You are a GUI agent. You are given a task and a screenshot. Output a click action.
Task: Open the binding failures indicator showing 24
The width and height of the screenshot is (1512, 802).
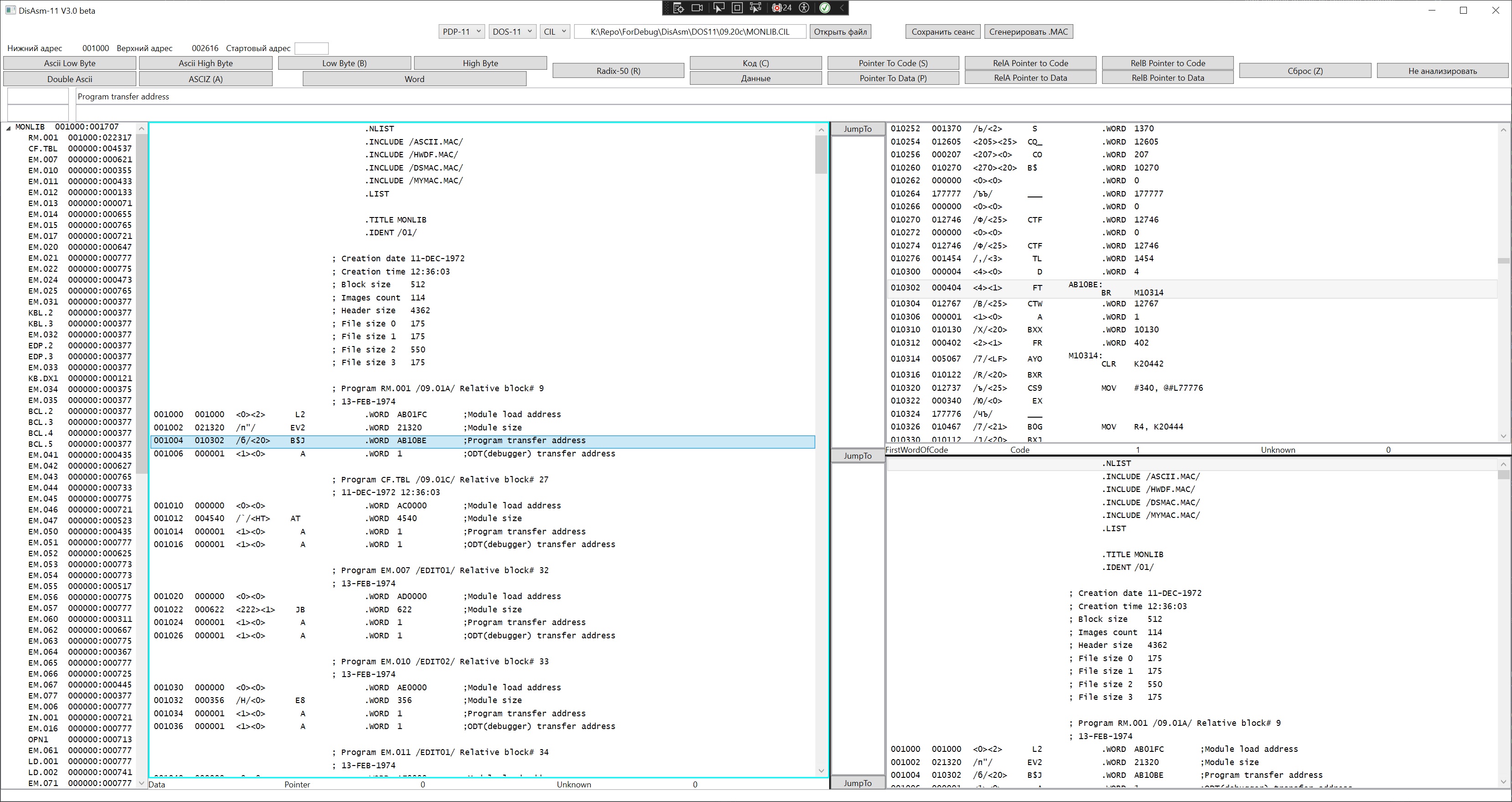(x=781, y=8)
